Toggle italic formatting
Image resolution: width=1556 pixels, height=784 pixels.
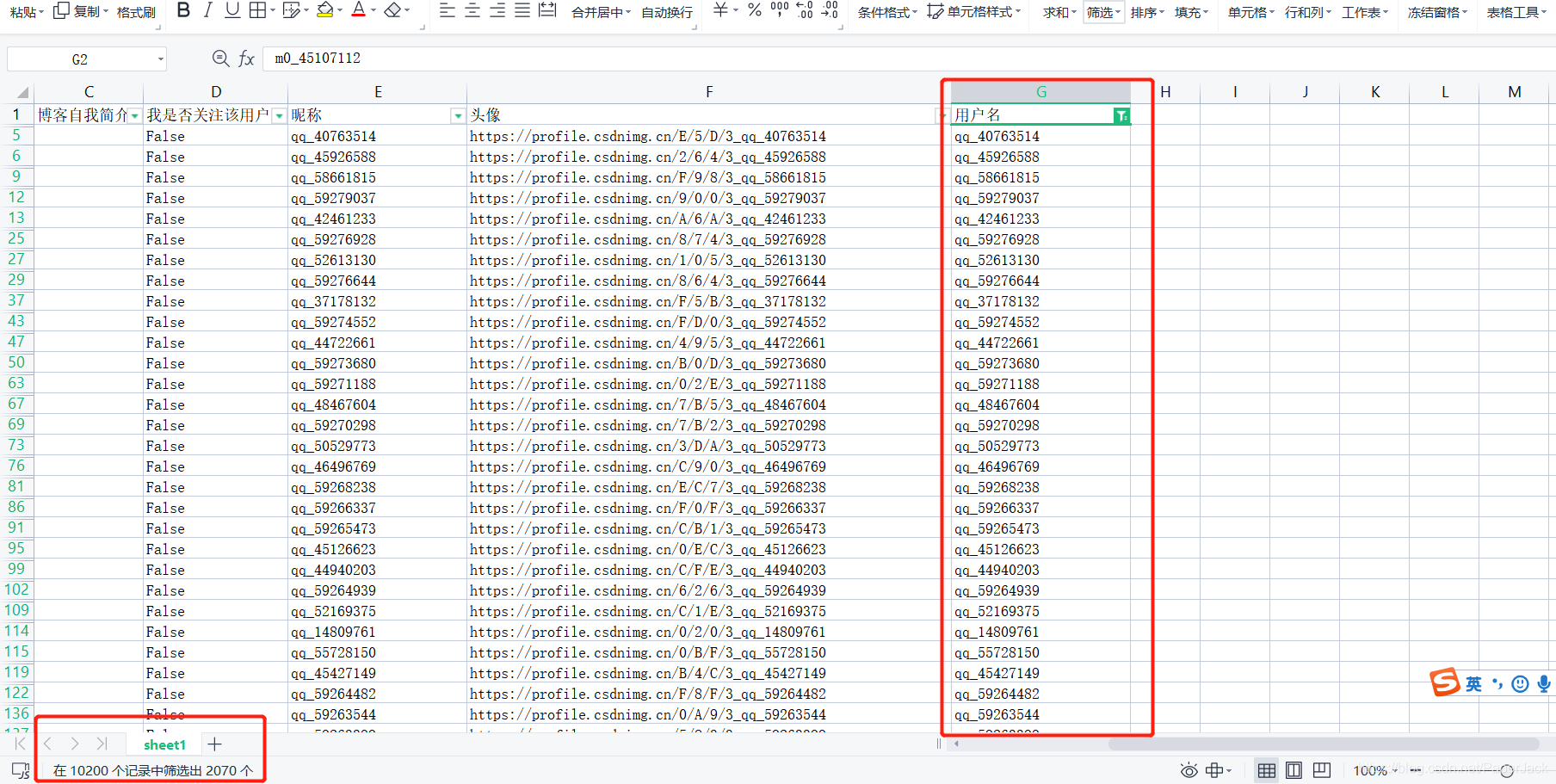(x=207, y=10)
